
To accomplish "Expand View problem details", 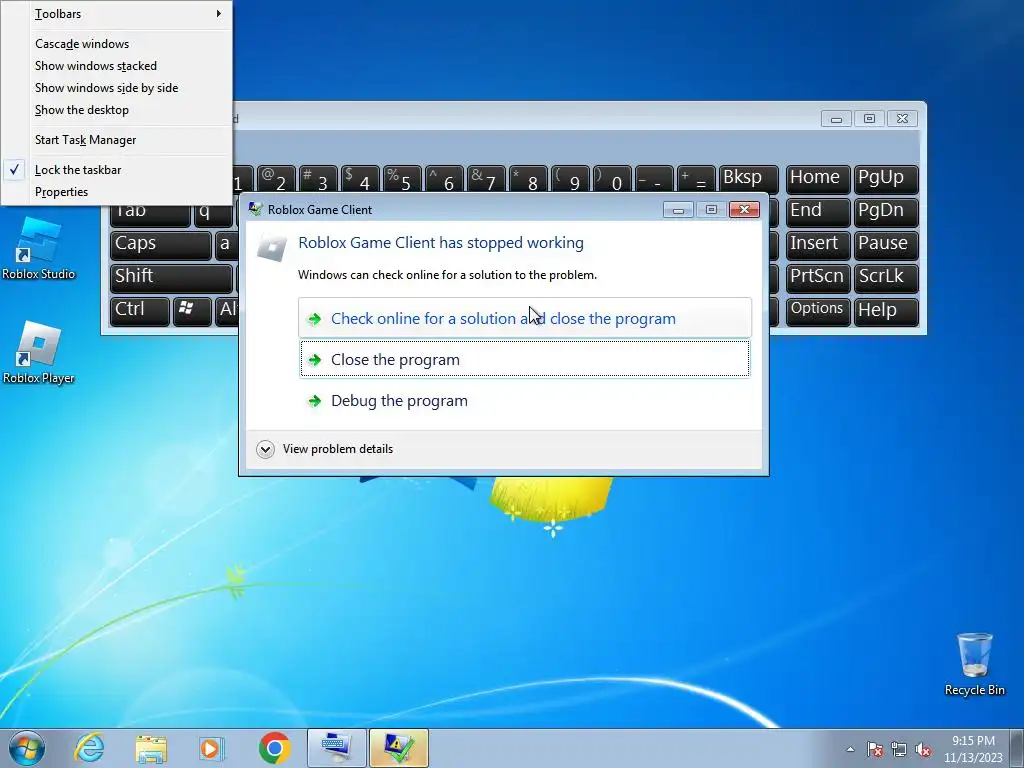I will click(x=325, y=449).
